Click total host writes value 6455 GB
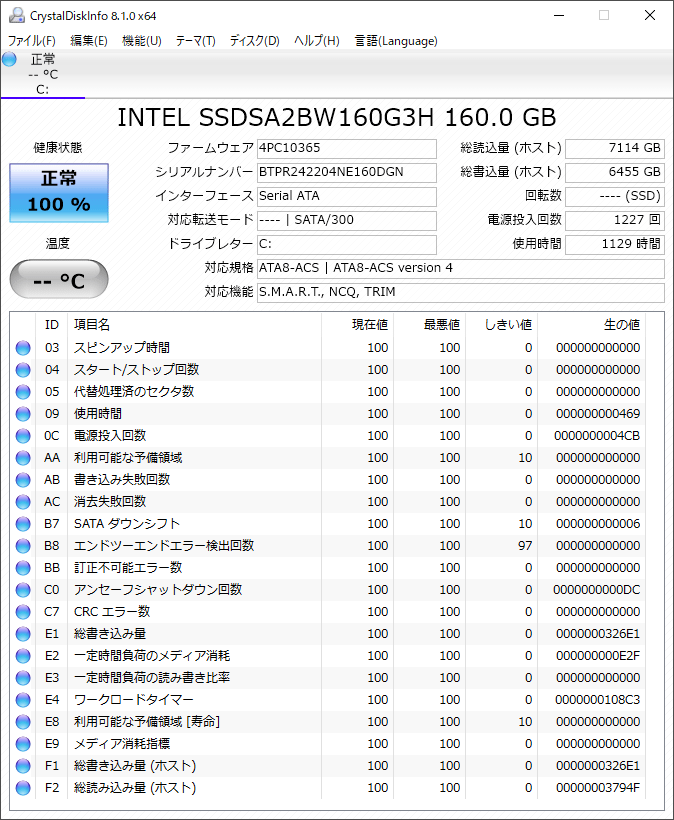Screen dimensions: 674x820 point(615,173)
